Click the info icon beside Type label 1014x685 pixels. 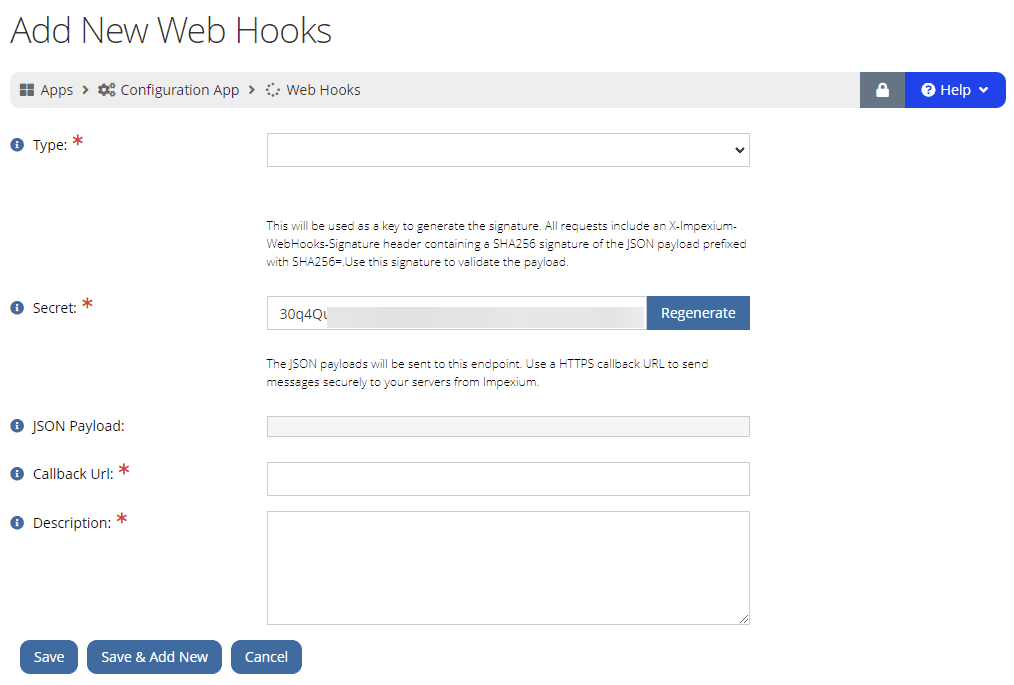pyautogui.click(x=17, y=145)
